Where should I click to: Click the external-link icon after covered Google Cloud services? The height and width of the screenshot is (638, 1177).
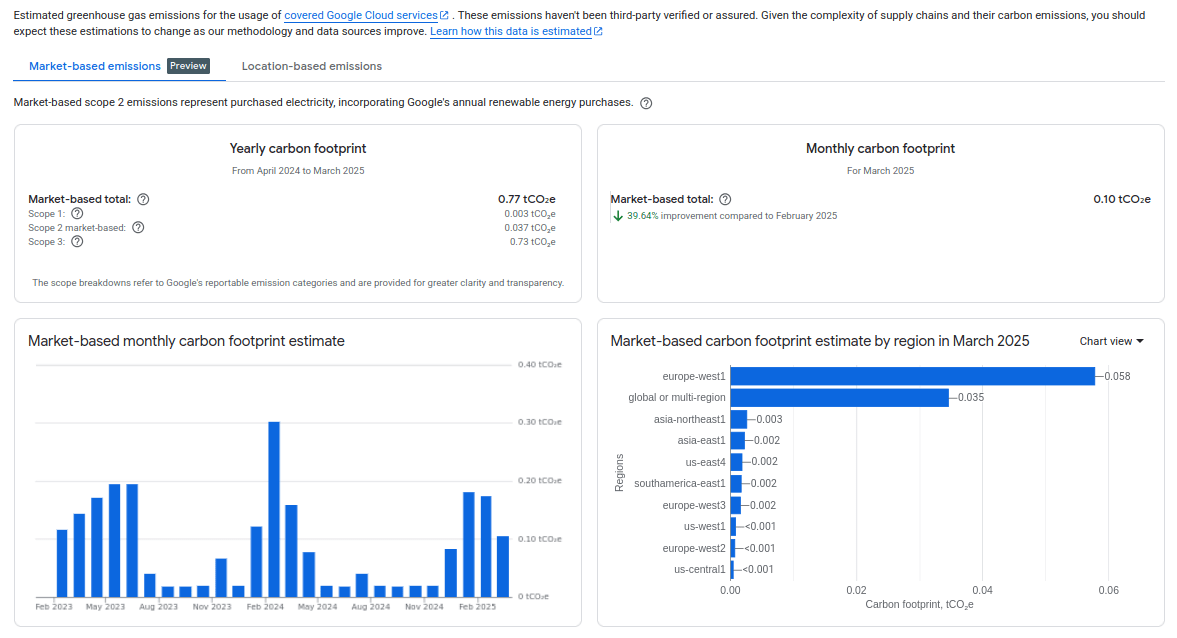442,15
